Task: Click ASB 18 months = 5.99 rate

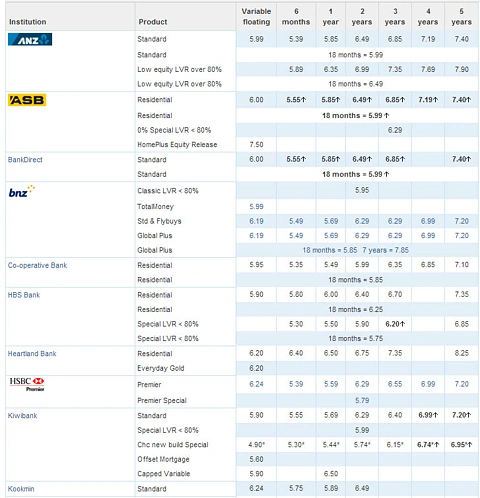Action: click(x=355, y=116)
